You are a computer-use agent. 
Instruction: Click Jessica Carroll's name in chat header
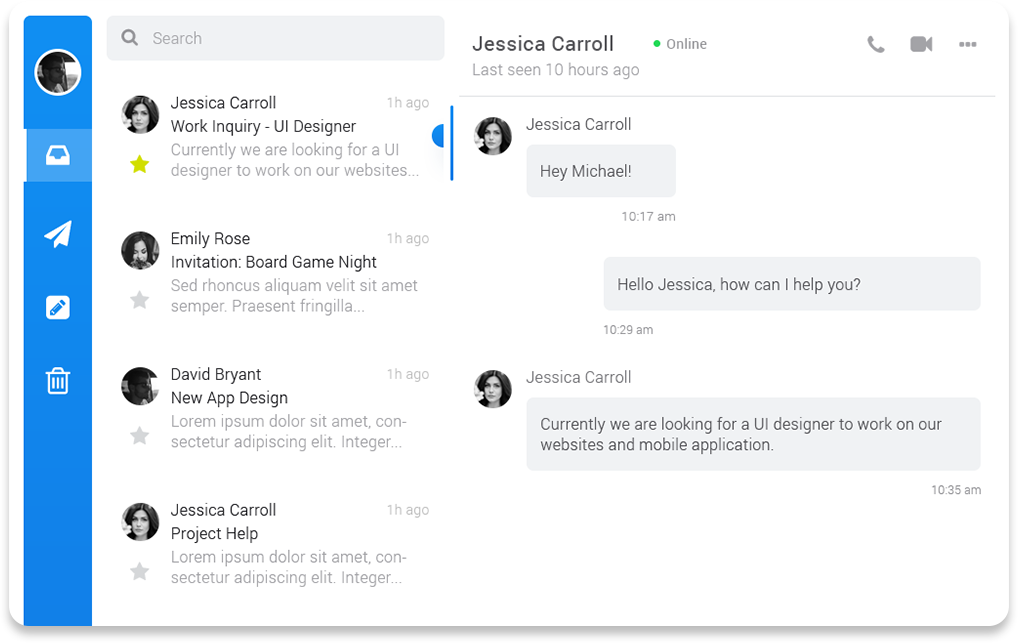(543, 44)
